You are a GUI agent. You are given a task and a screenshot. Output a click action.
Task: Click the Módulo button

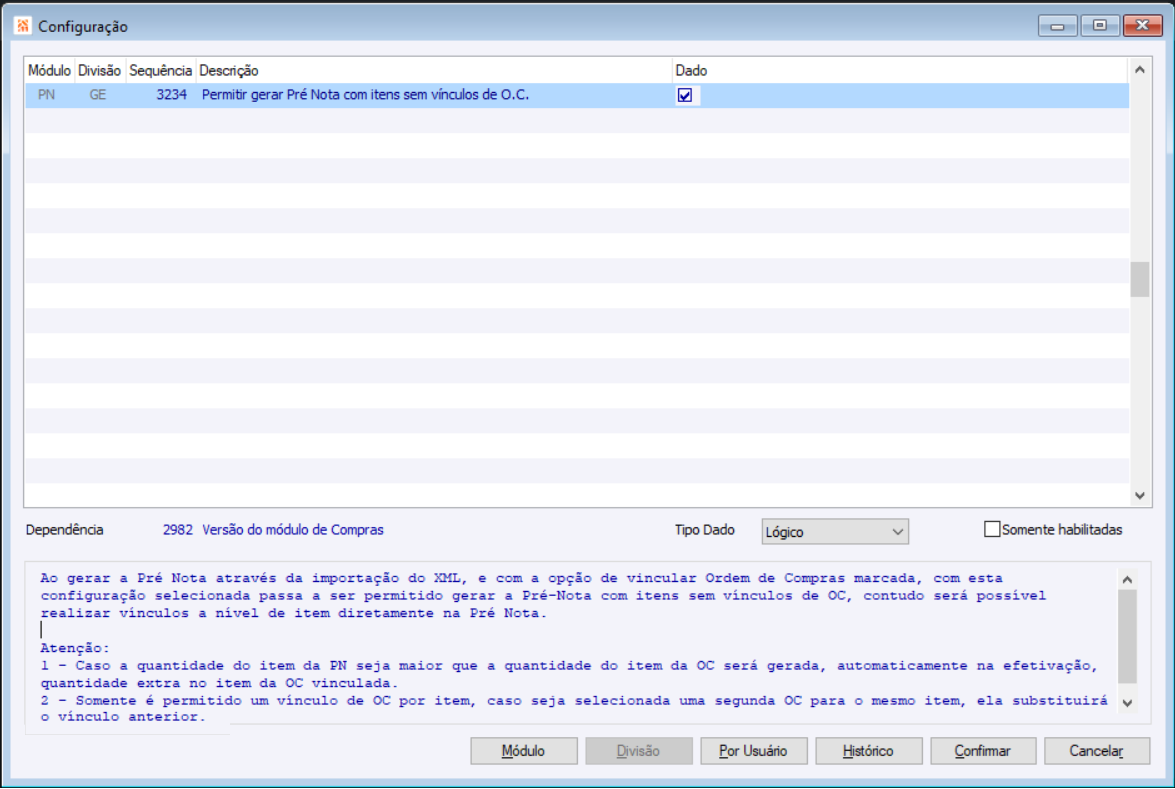coord(524,751)
